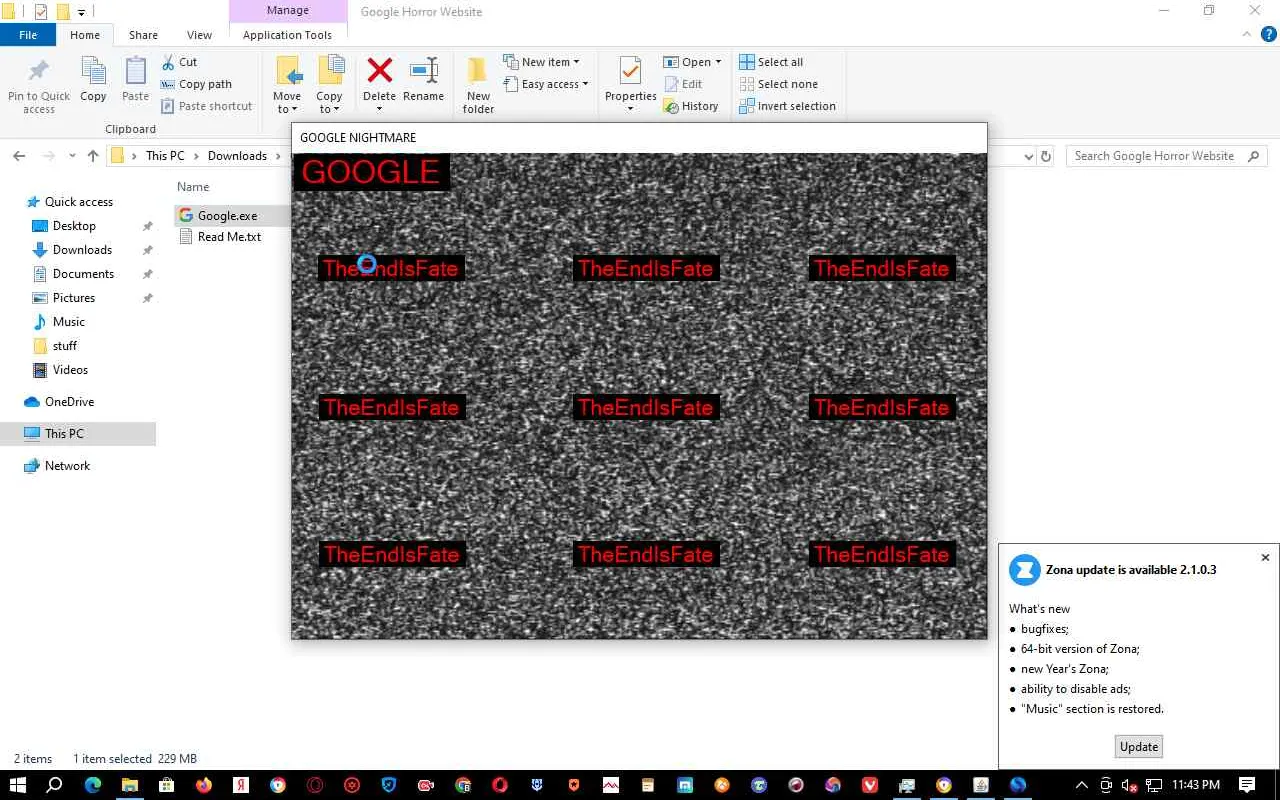This screenshot has width=1280, height=800.
Task: Open OneDrive in the navigation pane
Action: (x=69, y=402)
